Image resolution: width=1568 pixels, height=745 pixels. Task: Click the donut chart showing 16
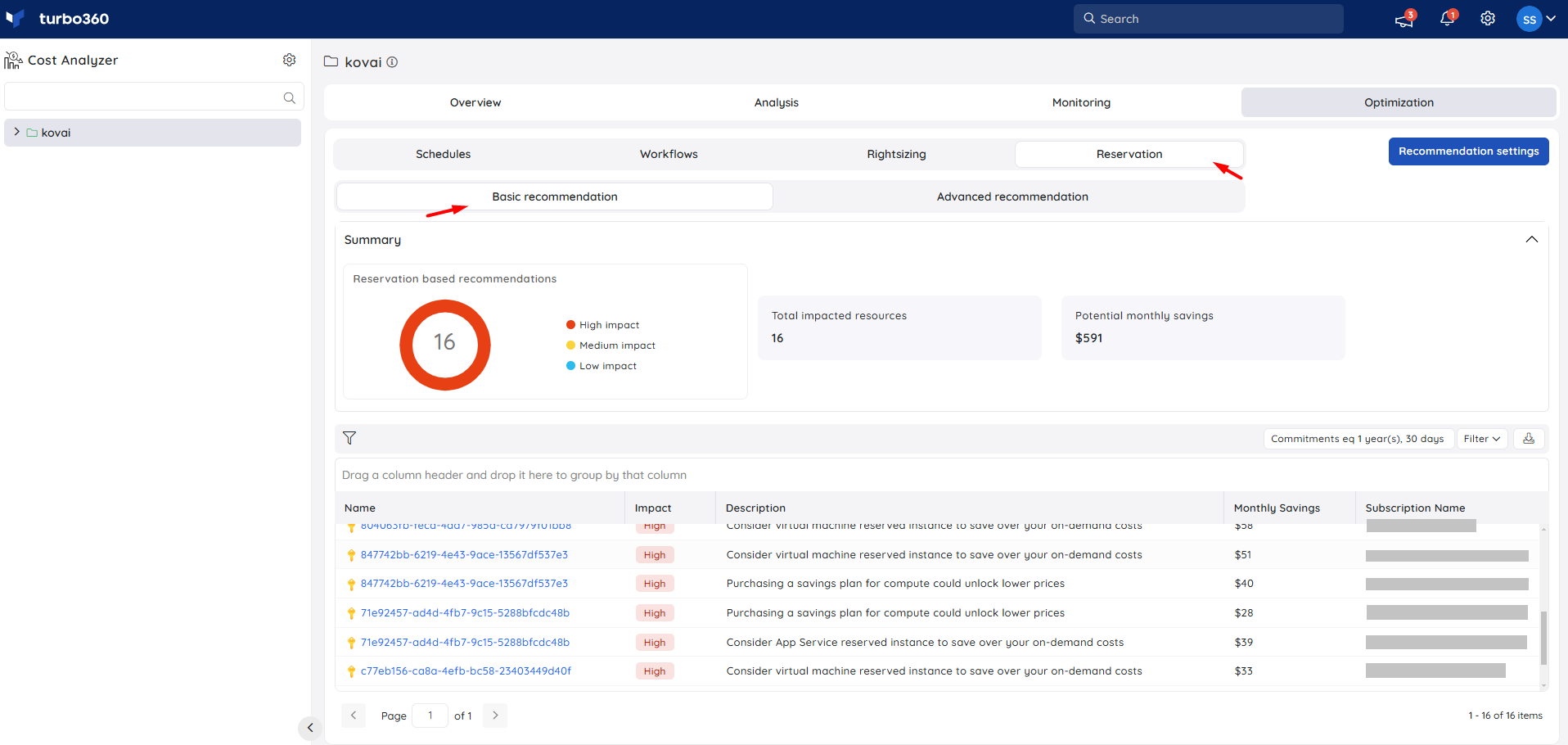444,345
